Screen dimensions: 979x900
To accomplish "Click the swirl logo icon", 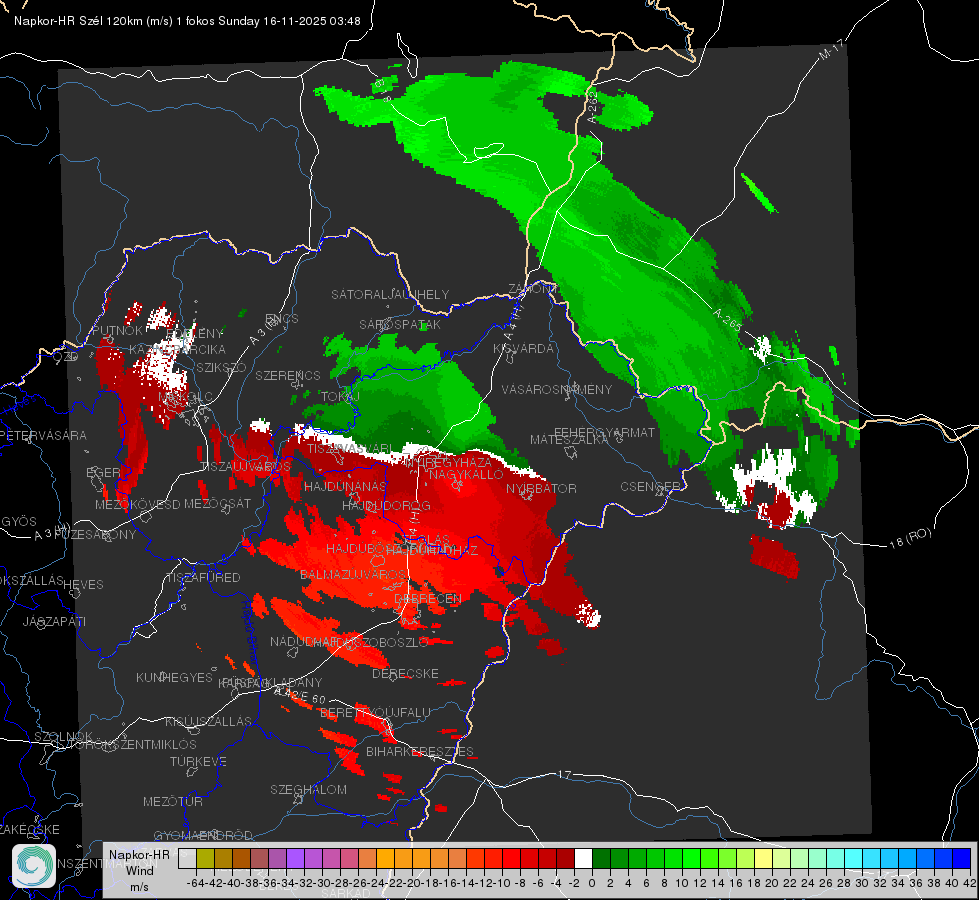I will coord(33,865).
